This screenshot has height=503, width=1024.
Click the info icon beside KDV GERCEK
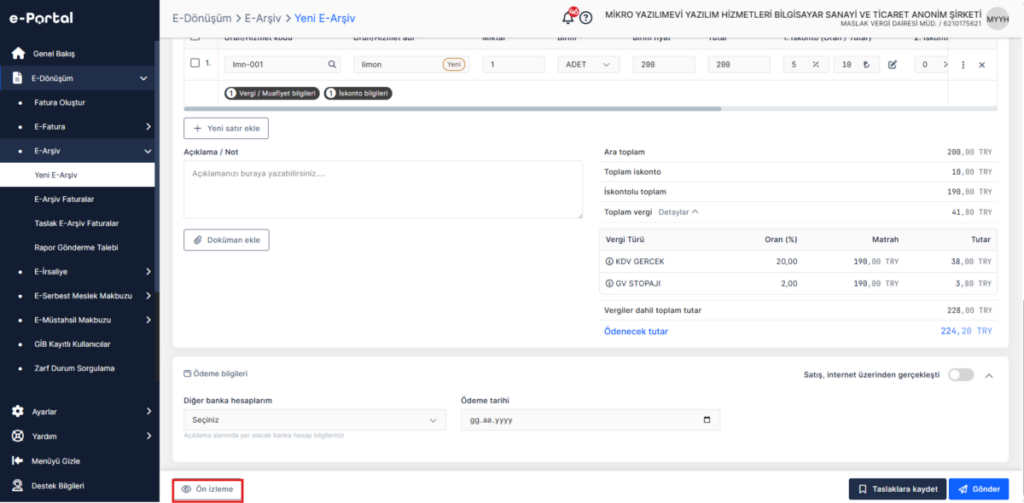pyautogui.click(x=610, y=261)
